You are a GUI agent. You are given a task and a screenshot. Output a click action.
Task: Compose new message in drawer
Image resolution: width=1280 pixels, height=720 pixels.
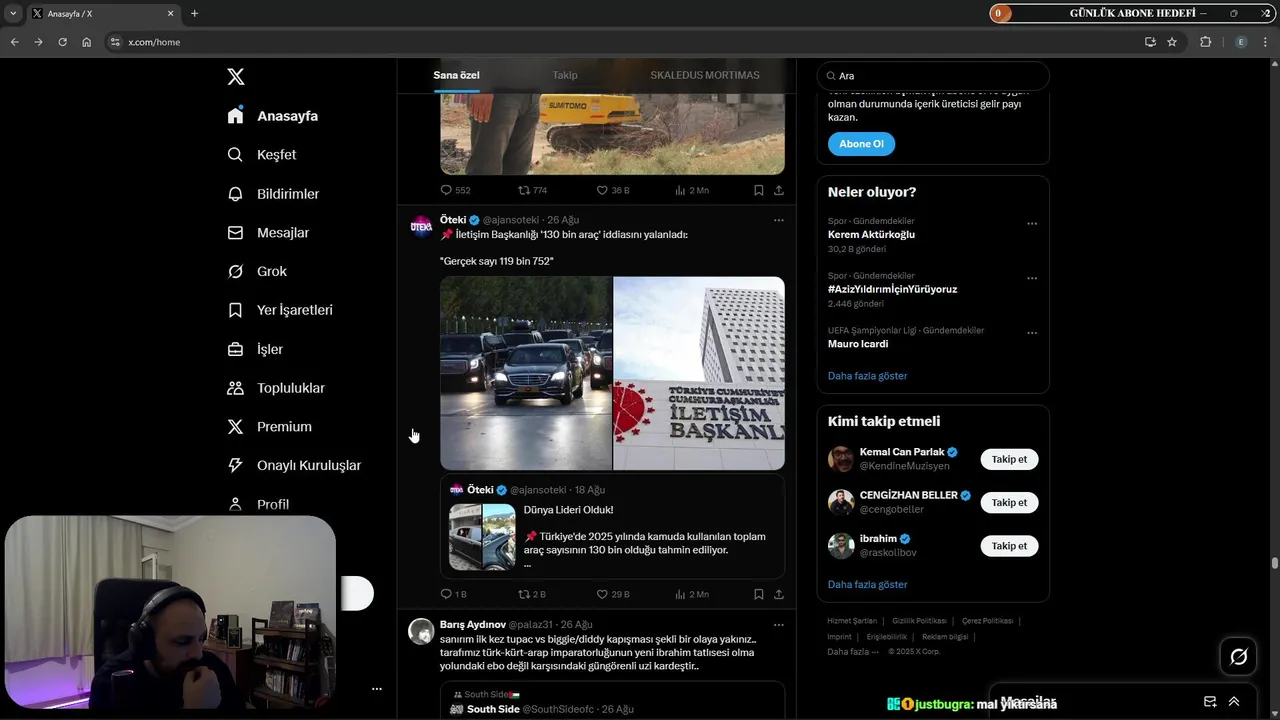[x=1210, y=702]
